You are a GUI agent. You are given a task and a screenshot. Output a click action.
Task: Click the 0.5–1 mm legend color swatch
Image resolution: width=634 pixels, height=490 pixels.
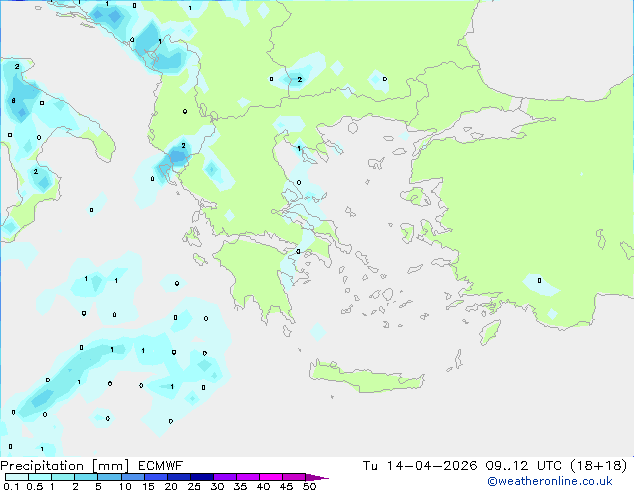click(40, 477)
